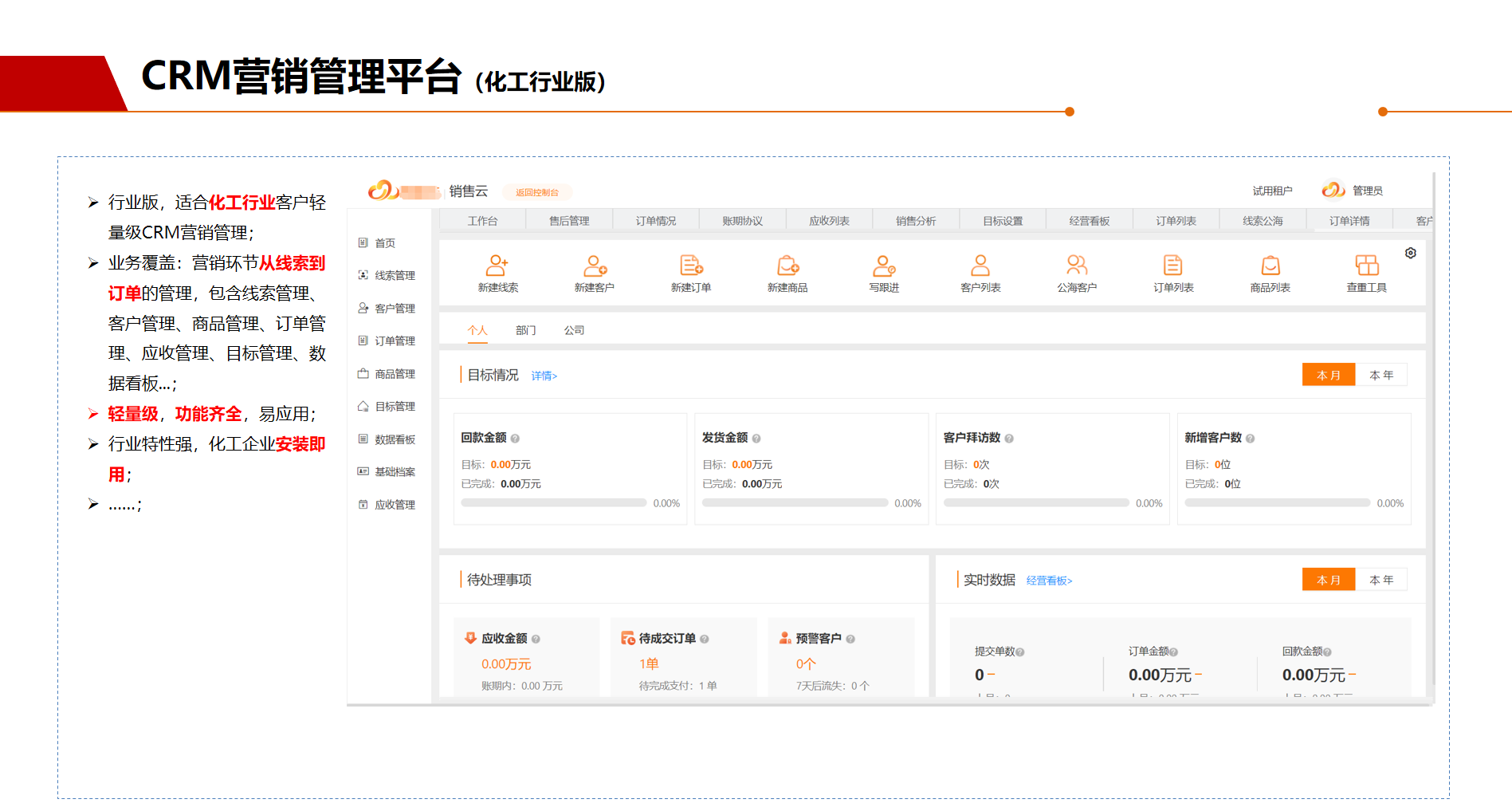Toggle 本月 in the 实时数据 section
The image size is (1512, 811).
pyautogui.click(x=1329, y=580)
